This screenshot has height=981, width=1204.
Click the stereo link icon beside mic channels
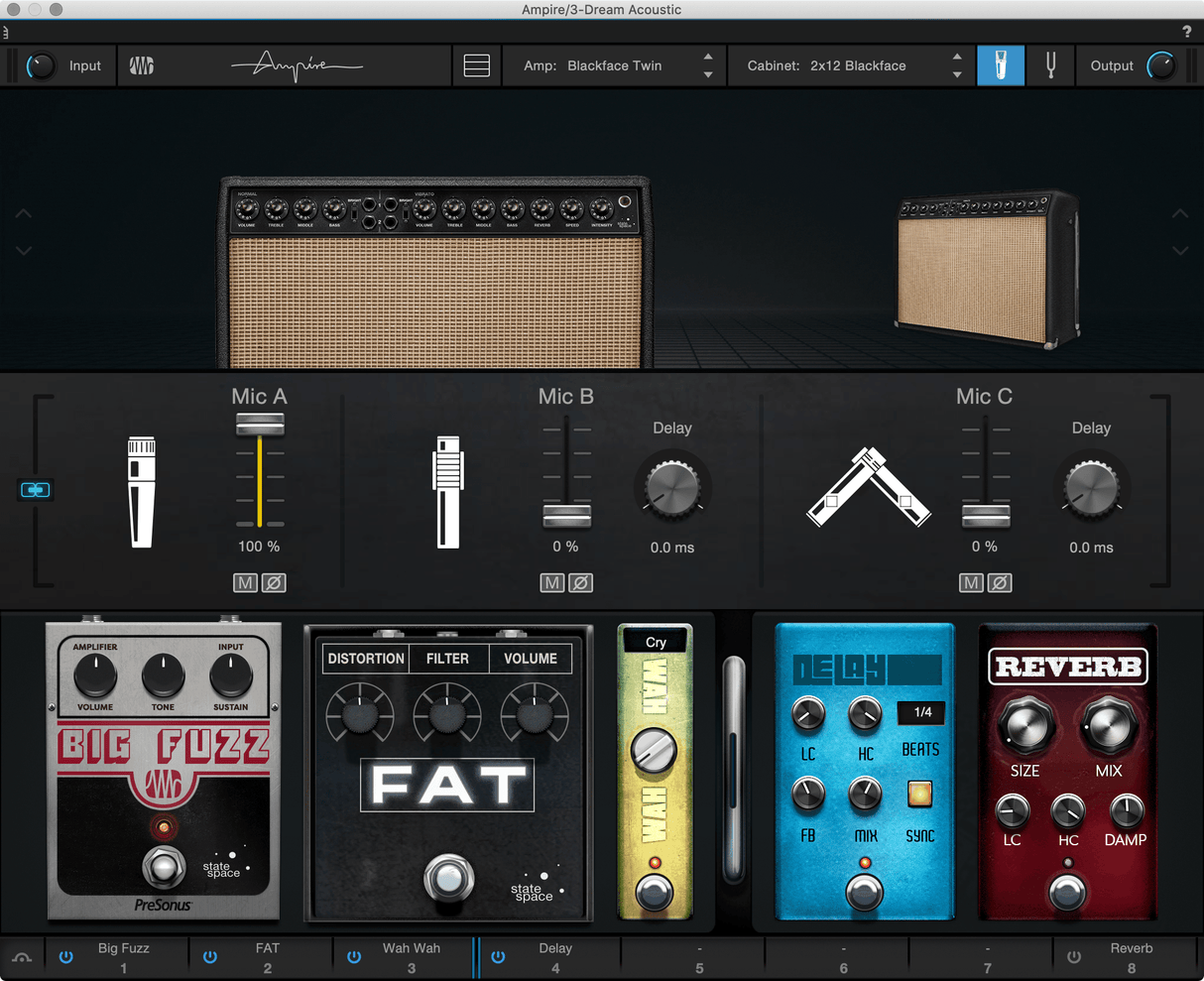(x=36, y=490)
